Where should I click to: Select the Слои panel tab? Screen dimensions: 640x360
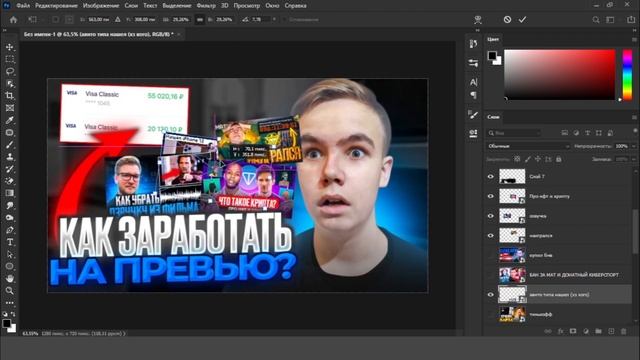493,117
